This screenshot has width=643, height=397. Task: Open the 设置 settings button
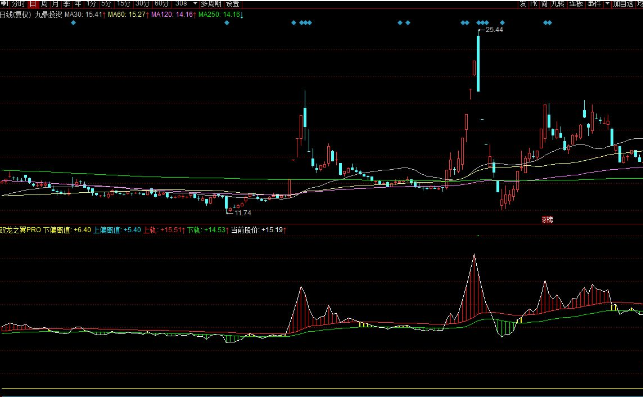(233, 4)
